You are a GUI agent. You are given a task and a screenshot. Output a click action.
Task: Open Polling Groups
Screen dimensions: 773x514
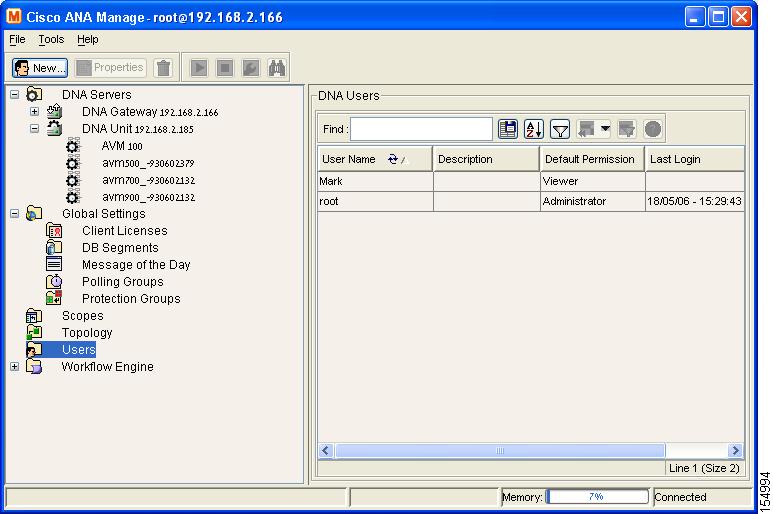pos(123,282)
